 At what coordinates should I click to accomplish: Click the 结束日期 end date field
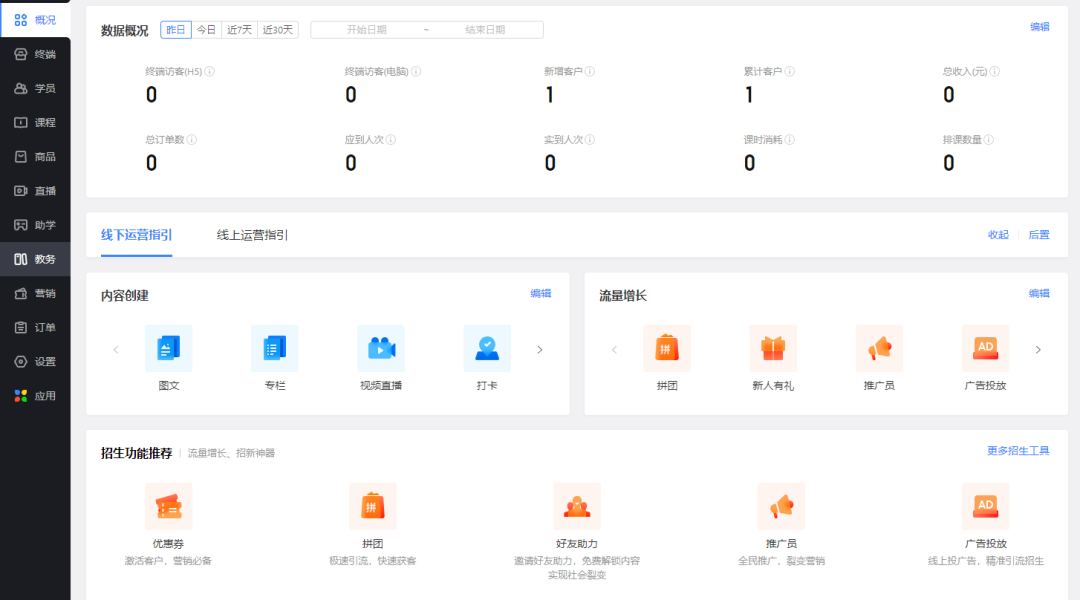point(486,30)
